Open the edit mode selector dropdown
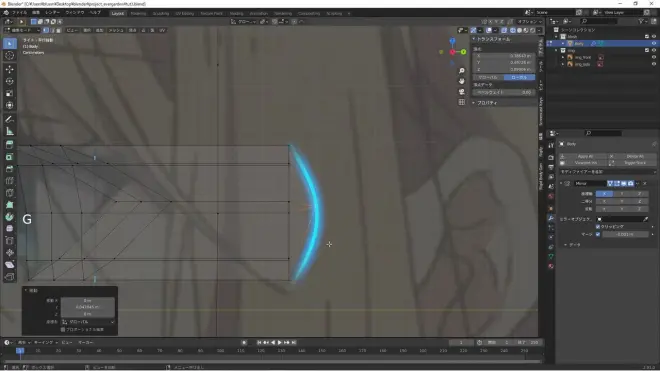This screenshot has width=660, height=371. [x=22, y=30]
